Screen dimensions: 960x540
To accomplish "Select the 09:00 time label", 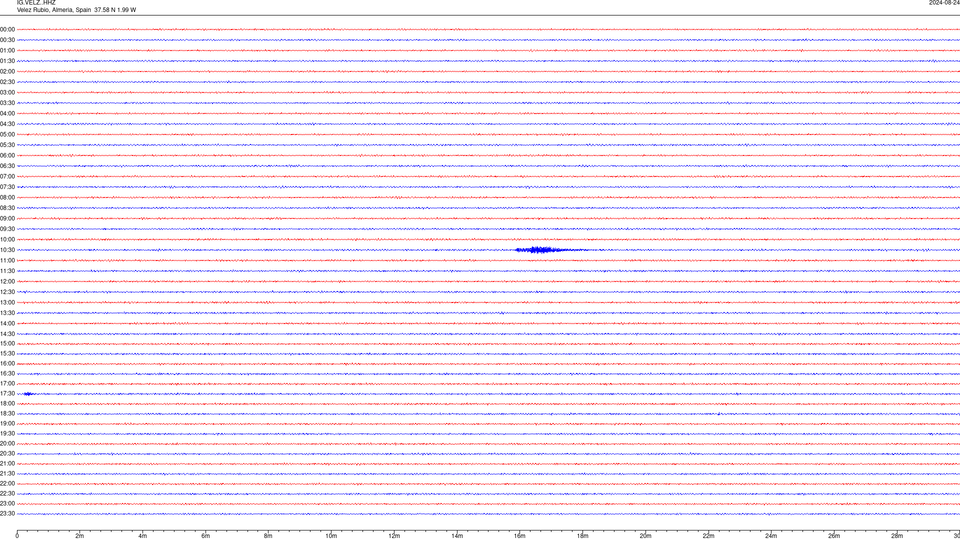I will (7, 219).
